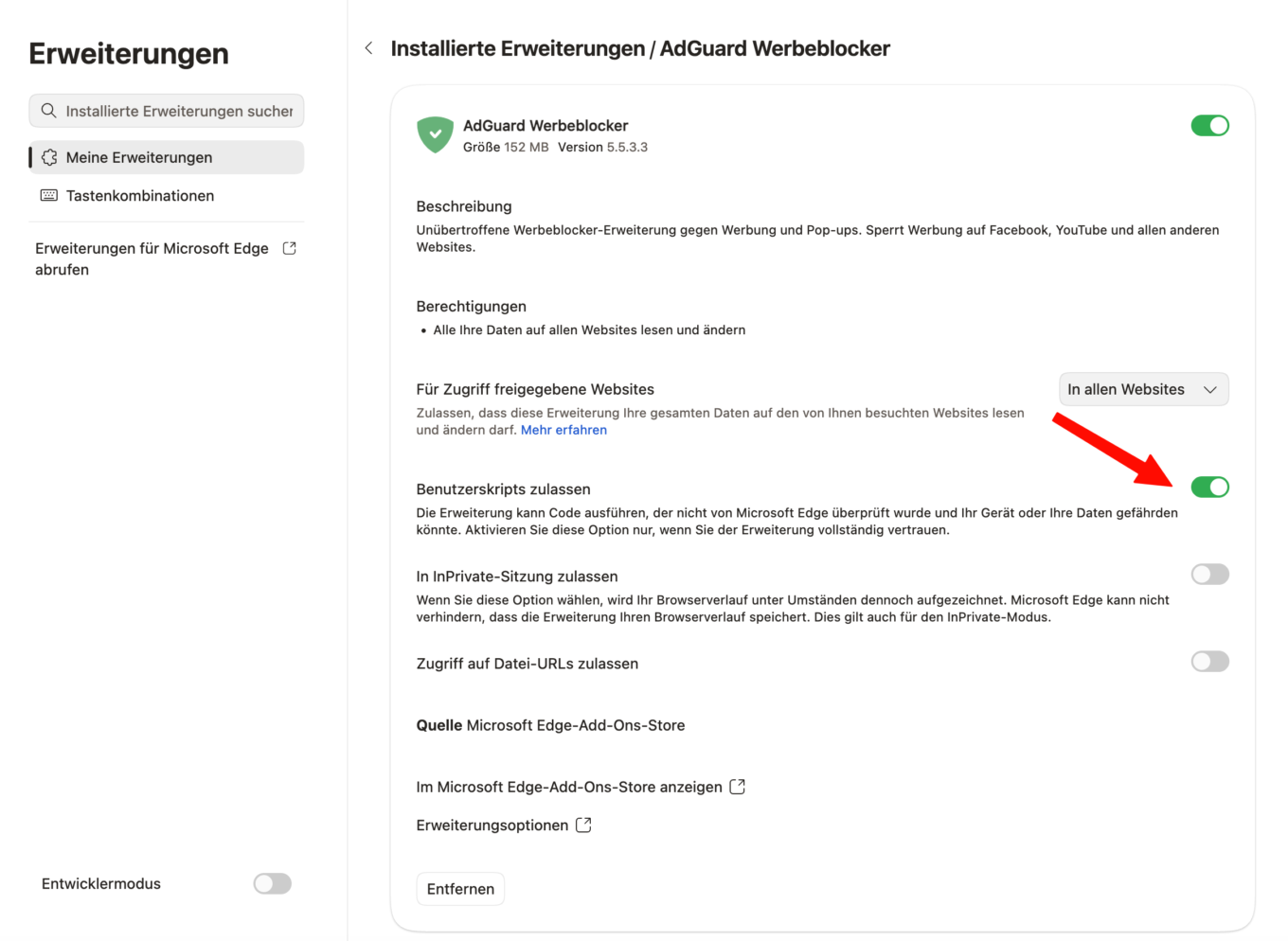The image size is (1288, 941).
Task: Click the Erweiterungen page title
Action: (129, 54)
